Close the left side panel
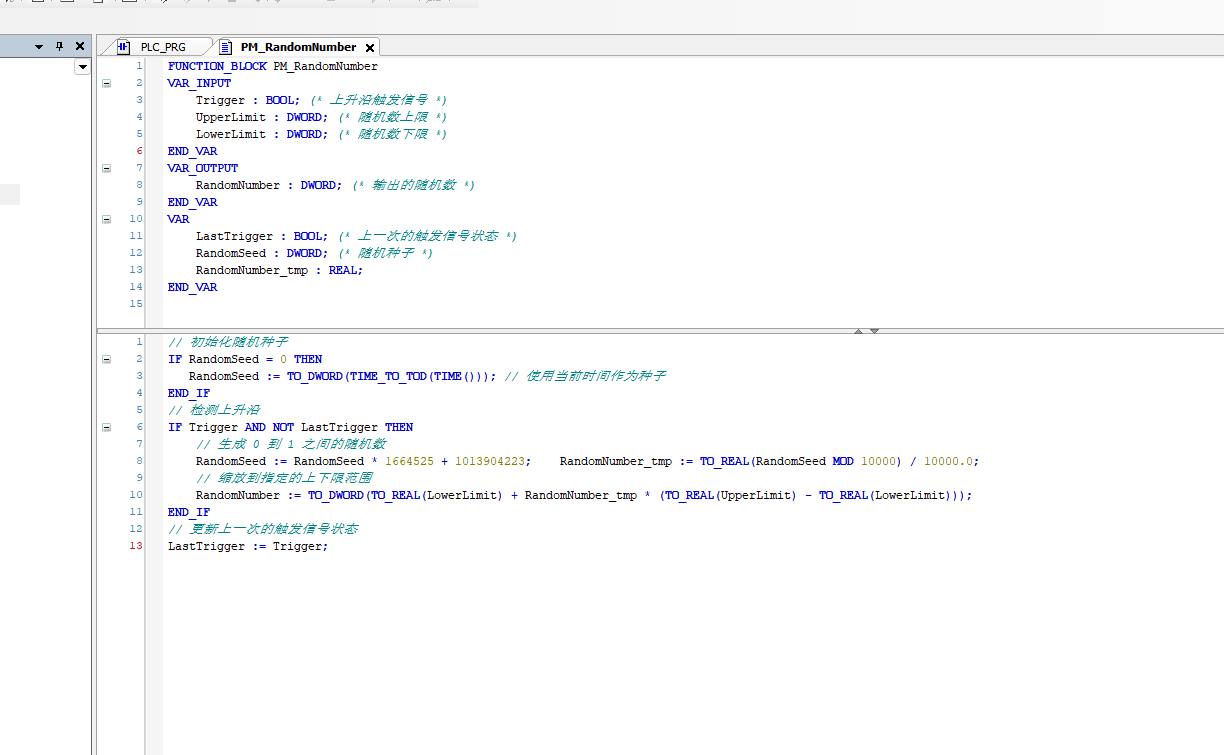The width and height of the screenshot is (1224, 755). coord(80,46)
